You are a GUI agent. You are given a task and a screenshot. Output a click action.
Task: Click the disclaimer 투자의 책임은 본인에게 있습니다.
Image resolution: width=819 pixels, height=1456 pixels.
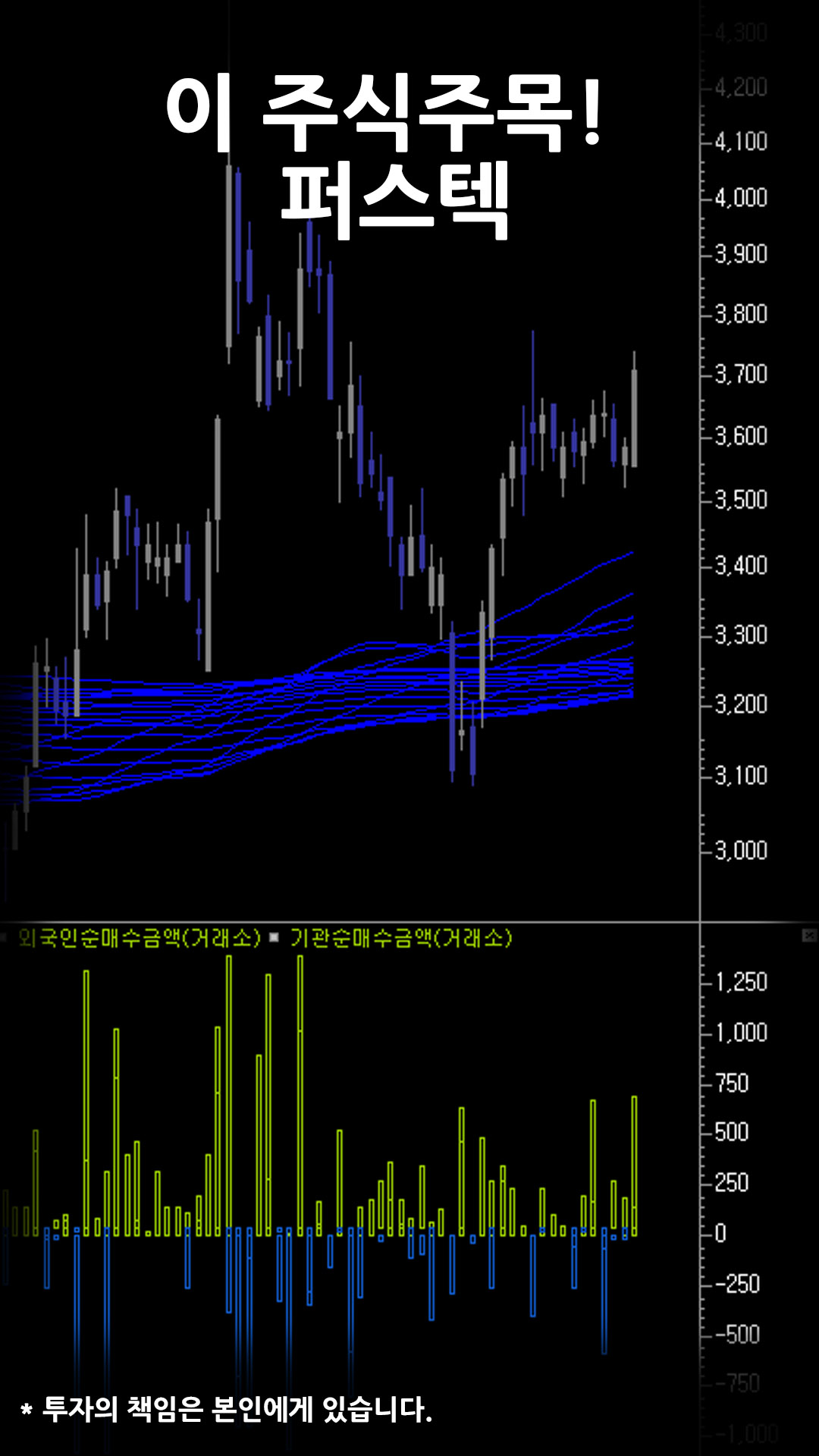237,1410
